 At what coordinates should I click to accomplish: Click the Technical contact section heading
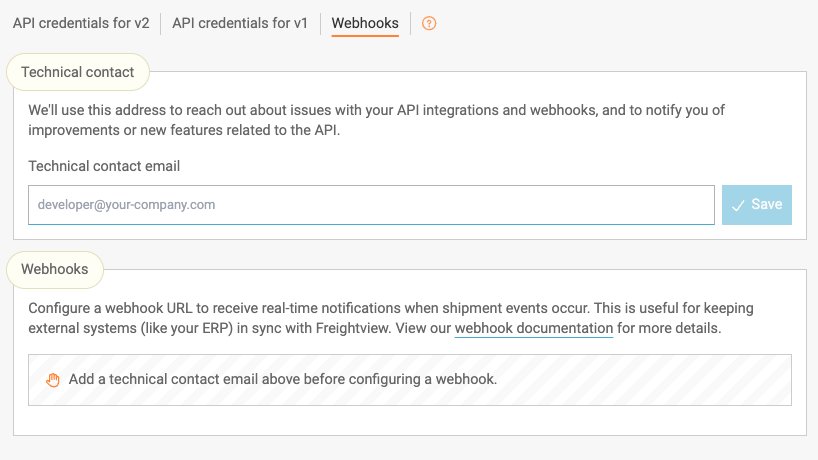78,72
